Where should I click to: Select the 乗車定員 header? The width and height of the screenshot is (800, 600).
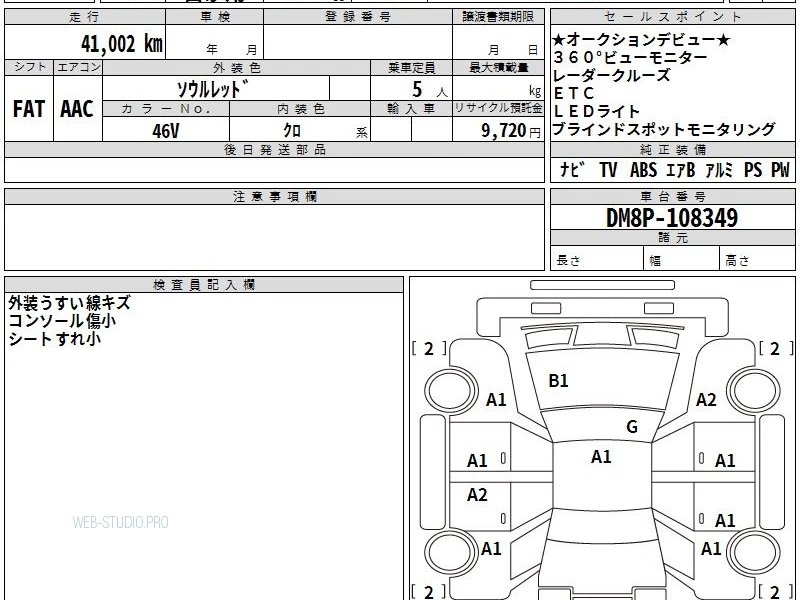(x=411, y=67)
